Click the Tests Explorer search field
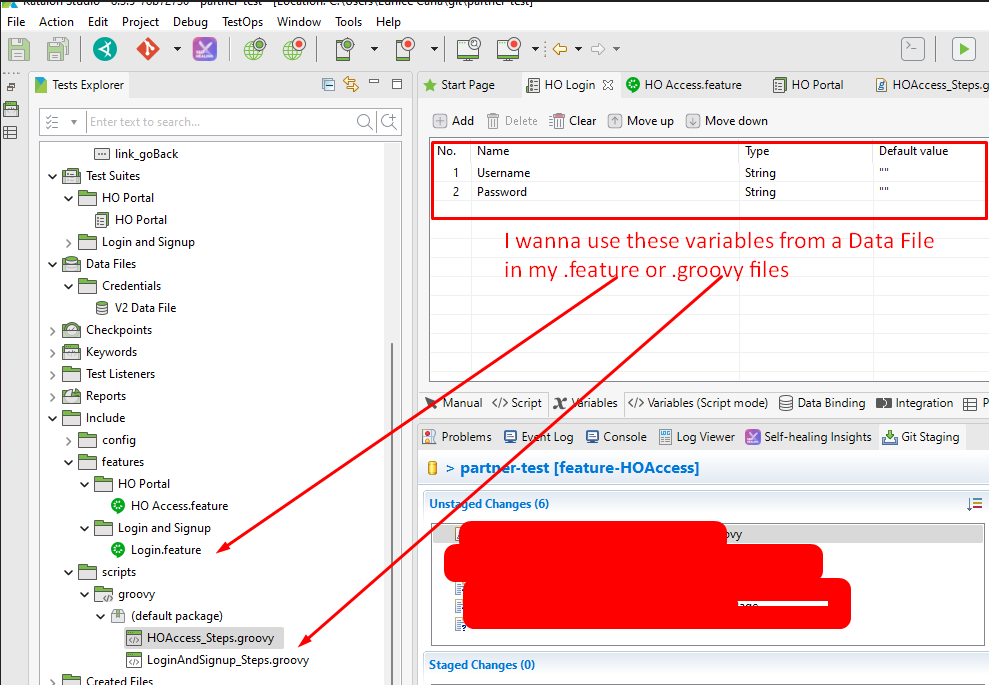 220,121
